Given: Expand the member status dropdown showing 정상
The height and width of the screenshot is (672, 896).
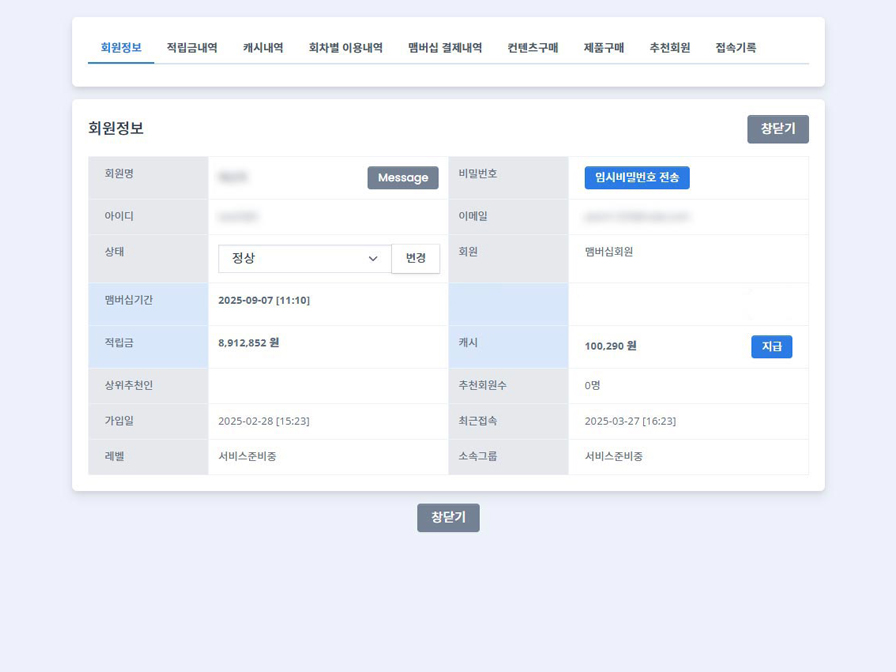Looking at the screenshot, I should click(304, 258).
